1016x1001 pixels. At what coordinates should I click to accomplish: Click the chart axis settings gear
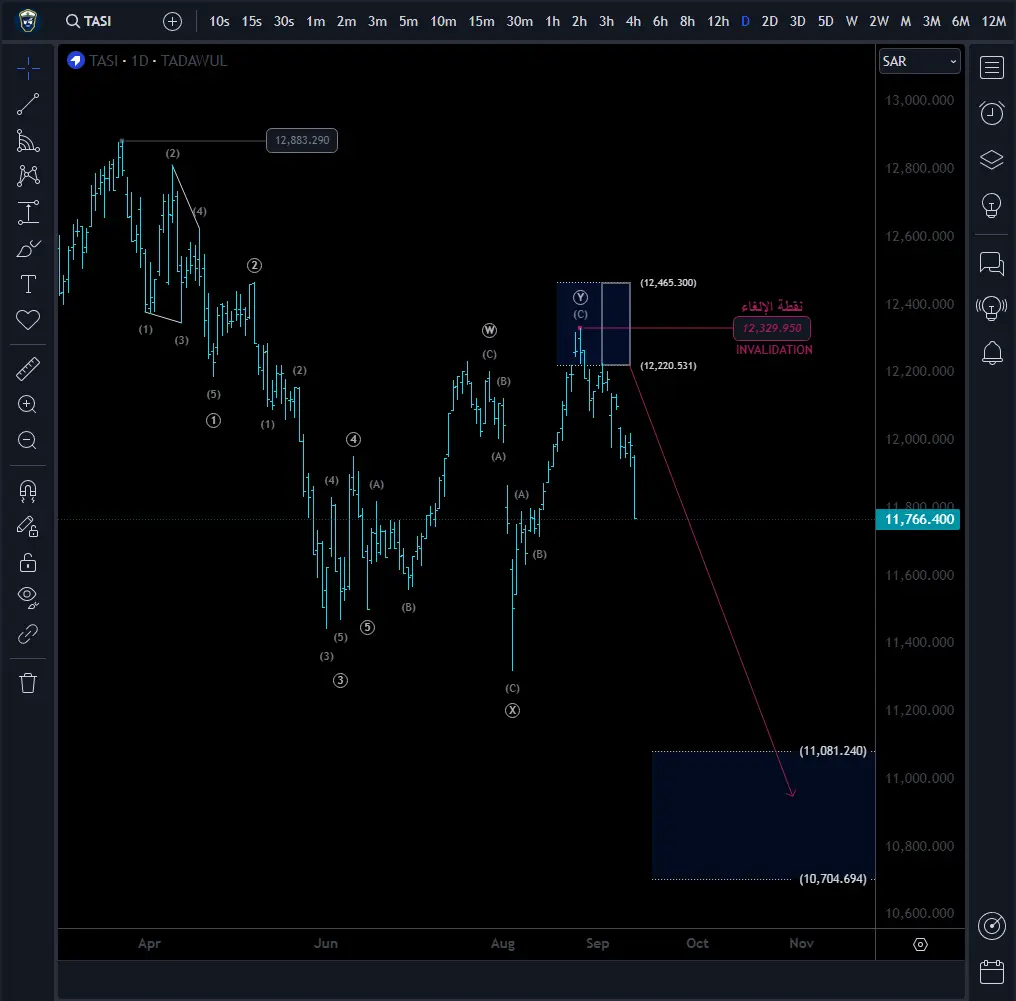920,945
